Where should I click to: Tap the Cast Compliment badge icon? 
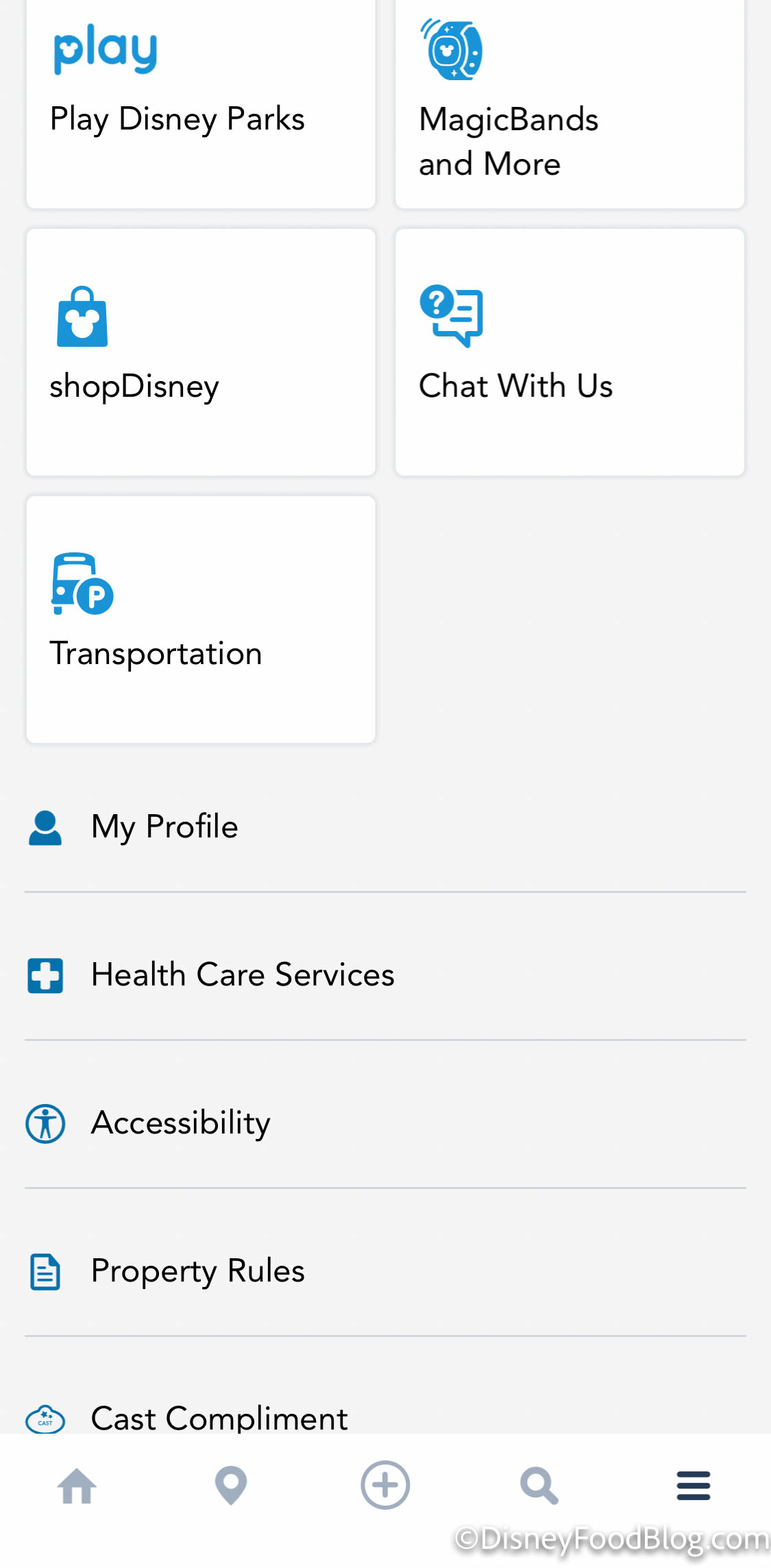coord(45,1419)
